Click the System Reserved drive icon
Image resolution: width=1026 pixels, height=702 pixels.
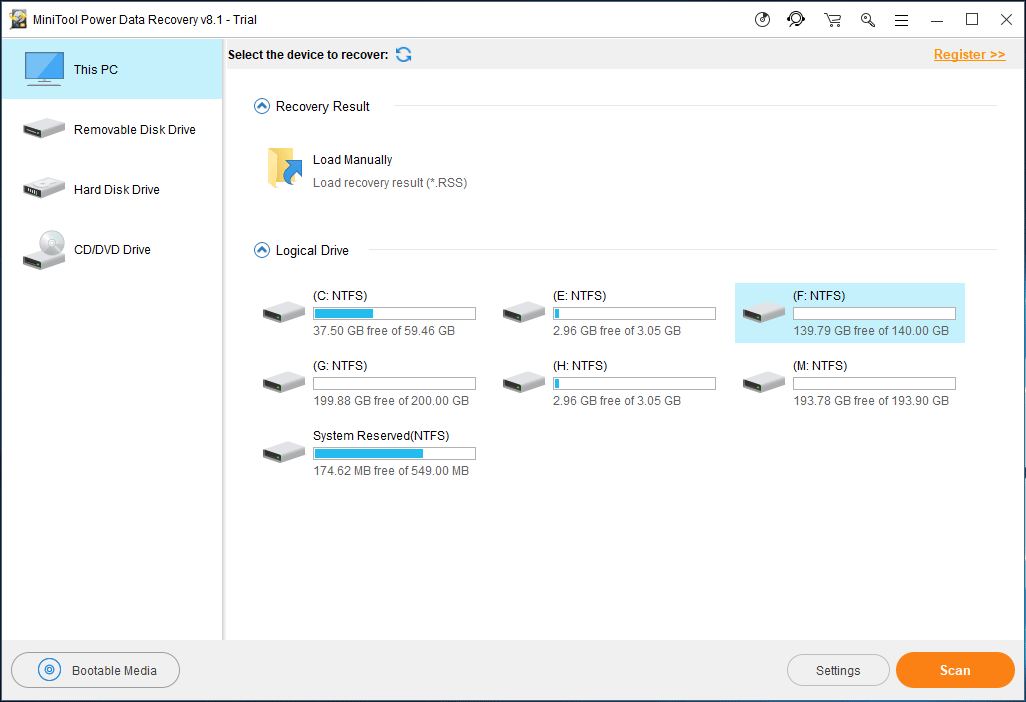click(283, 452)
